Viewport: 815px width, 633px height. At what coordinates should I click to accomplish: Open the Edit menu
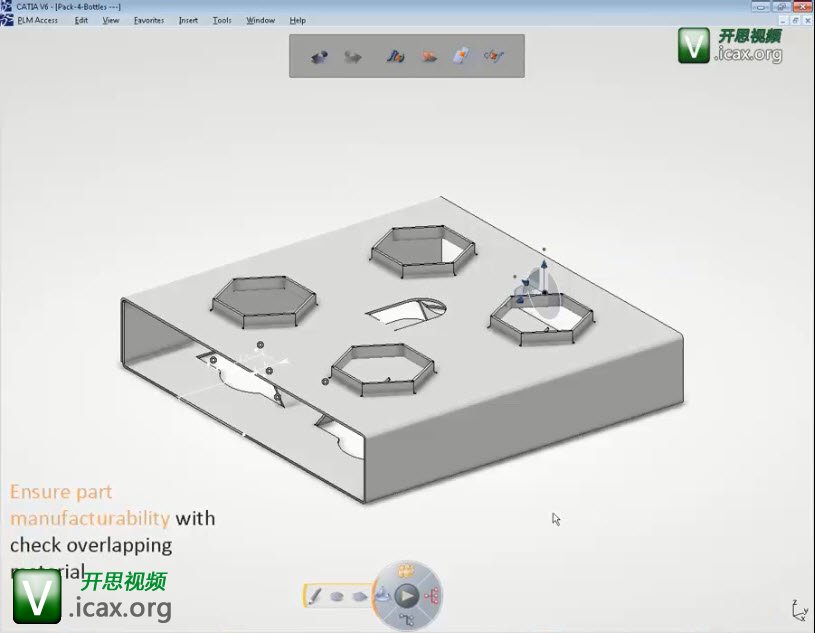point(81,20)
